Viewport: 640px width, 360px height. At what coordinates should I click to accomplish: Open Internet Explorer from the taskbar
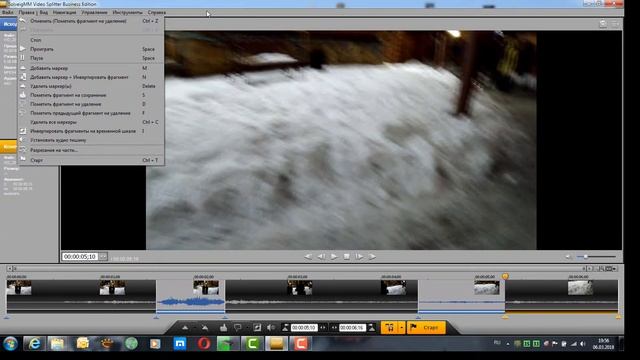click(x=35, y=344)
